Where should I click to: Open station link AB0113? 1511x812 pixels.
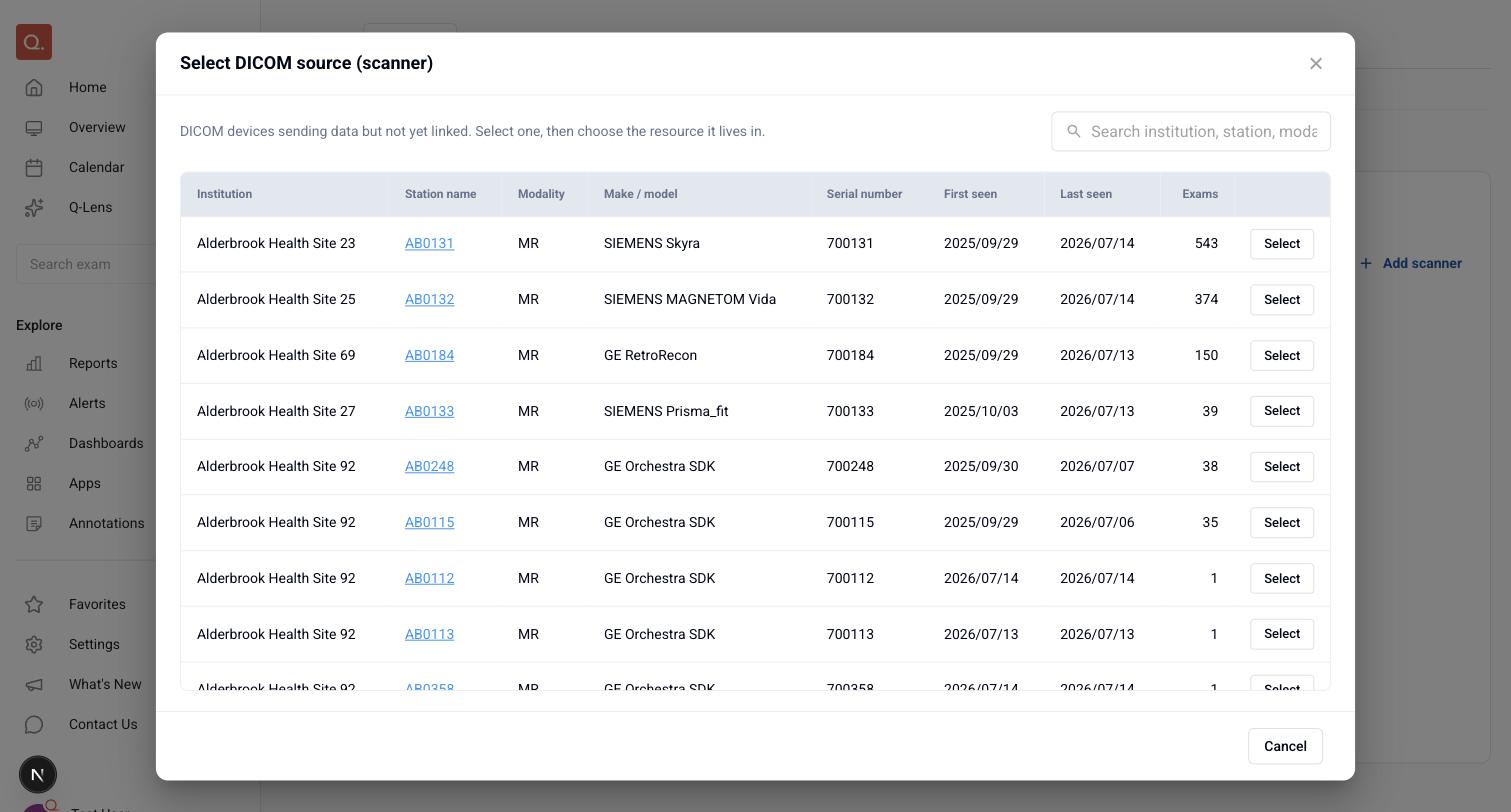coord(429,634)
